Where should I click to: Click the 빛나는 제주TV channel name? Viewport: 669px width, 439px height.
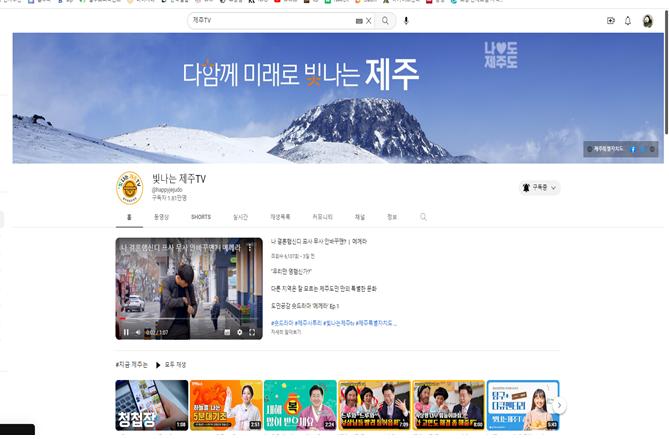coord(179,179)
